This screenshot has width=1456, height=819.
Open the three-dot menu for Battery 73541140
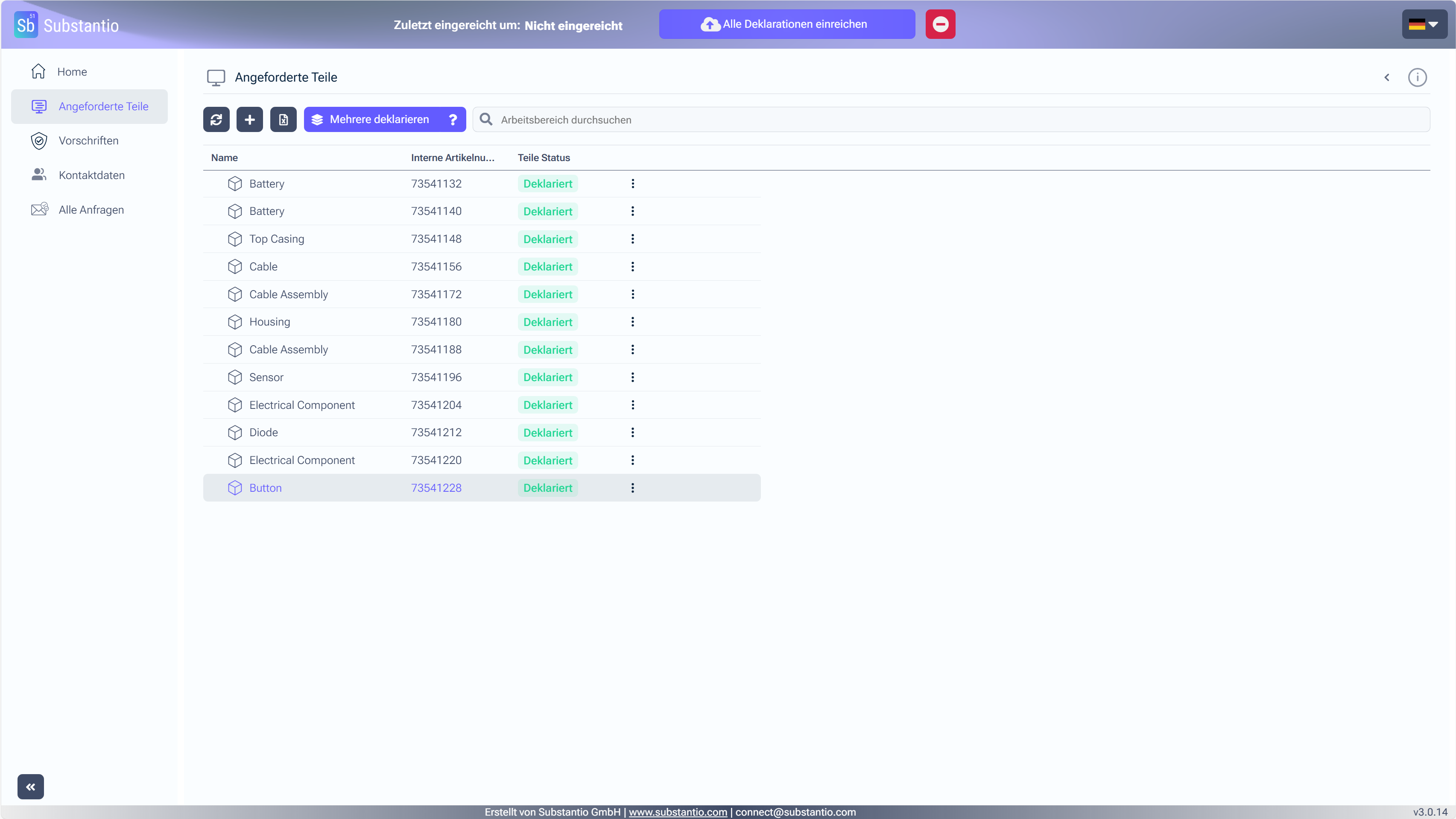(x=632, y=211)
